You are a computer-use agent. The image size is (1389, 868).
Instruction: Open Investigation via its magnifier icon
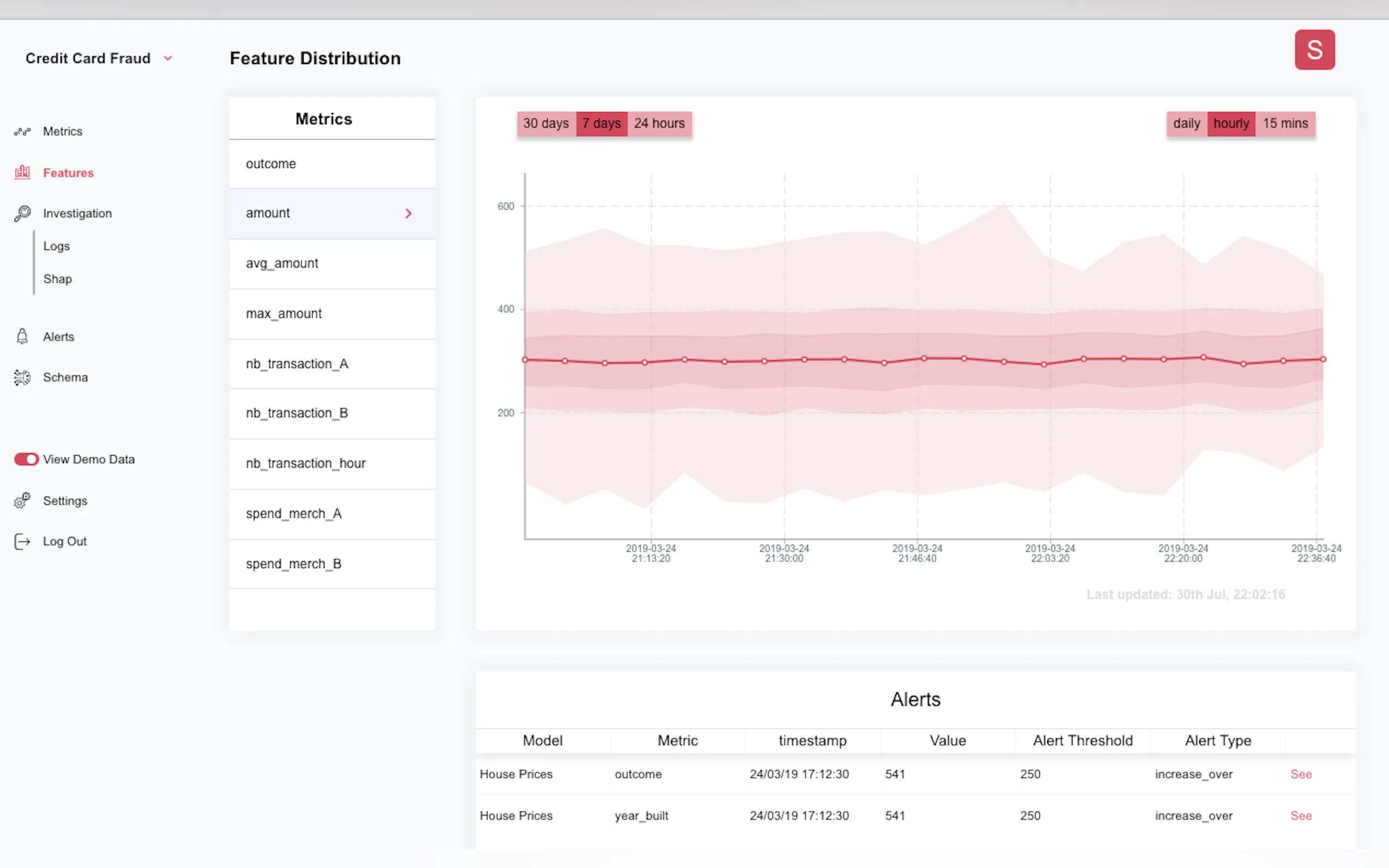click(22, 214)
